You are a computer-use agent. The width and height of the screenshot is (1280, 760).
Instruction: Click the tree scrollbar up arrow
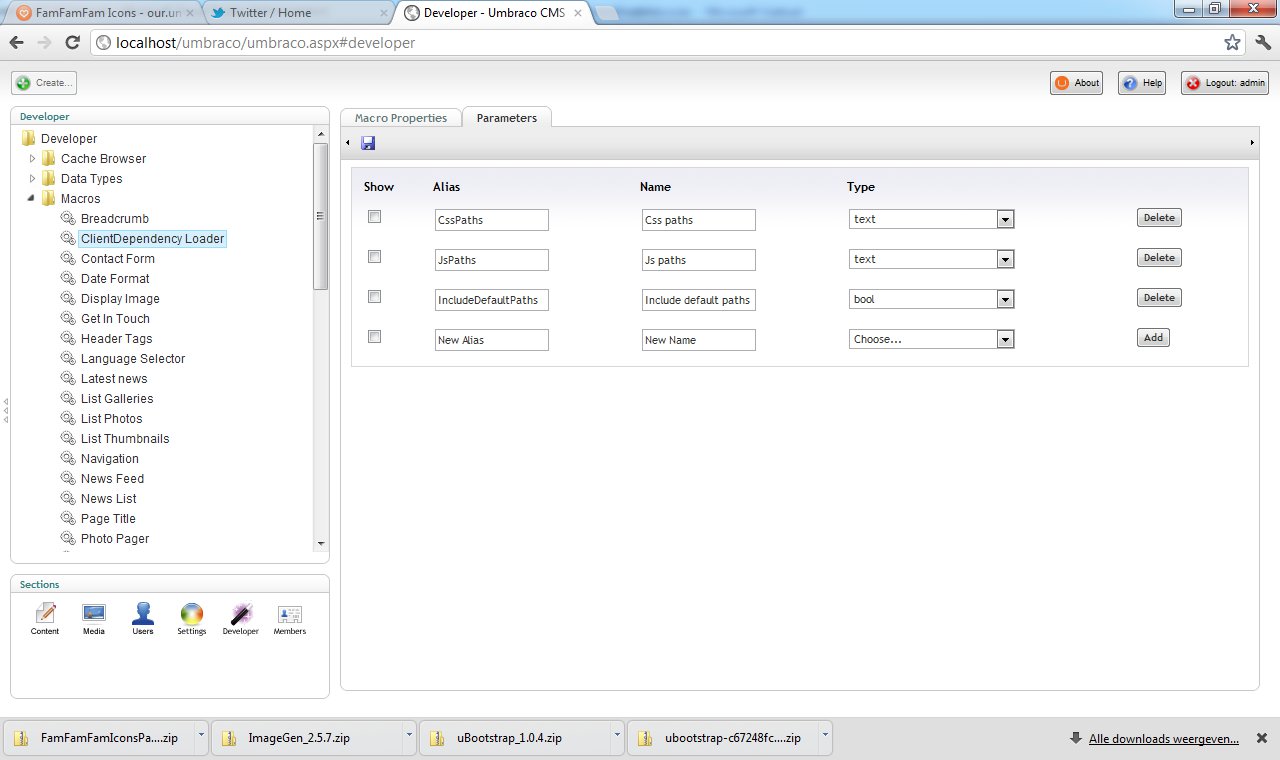[x=320, y=134]
